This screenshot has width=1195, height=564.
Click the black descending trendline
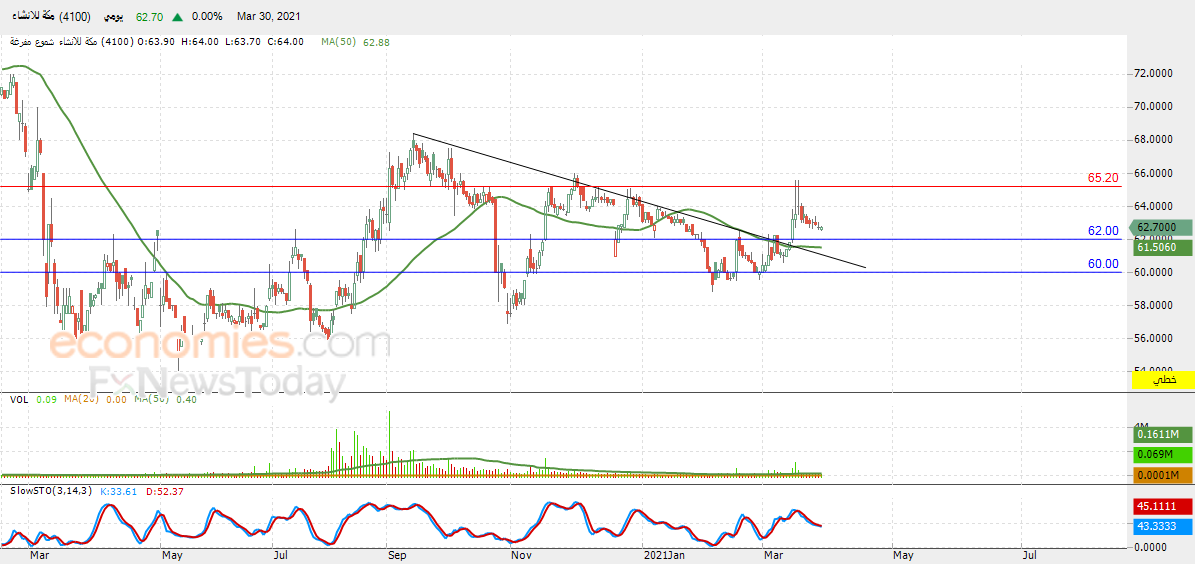(639, 200)
